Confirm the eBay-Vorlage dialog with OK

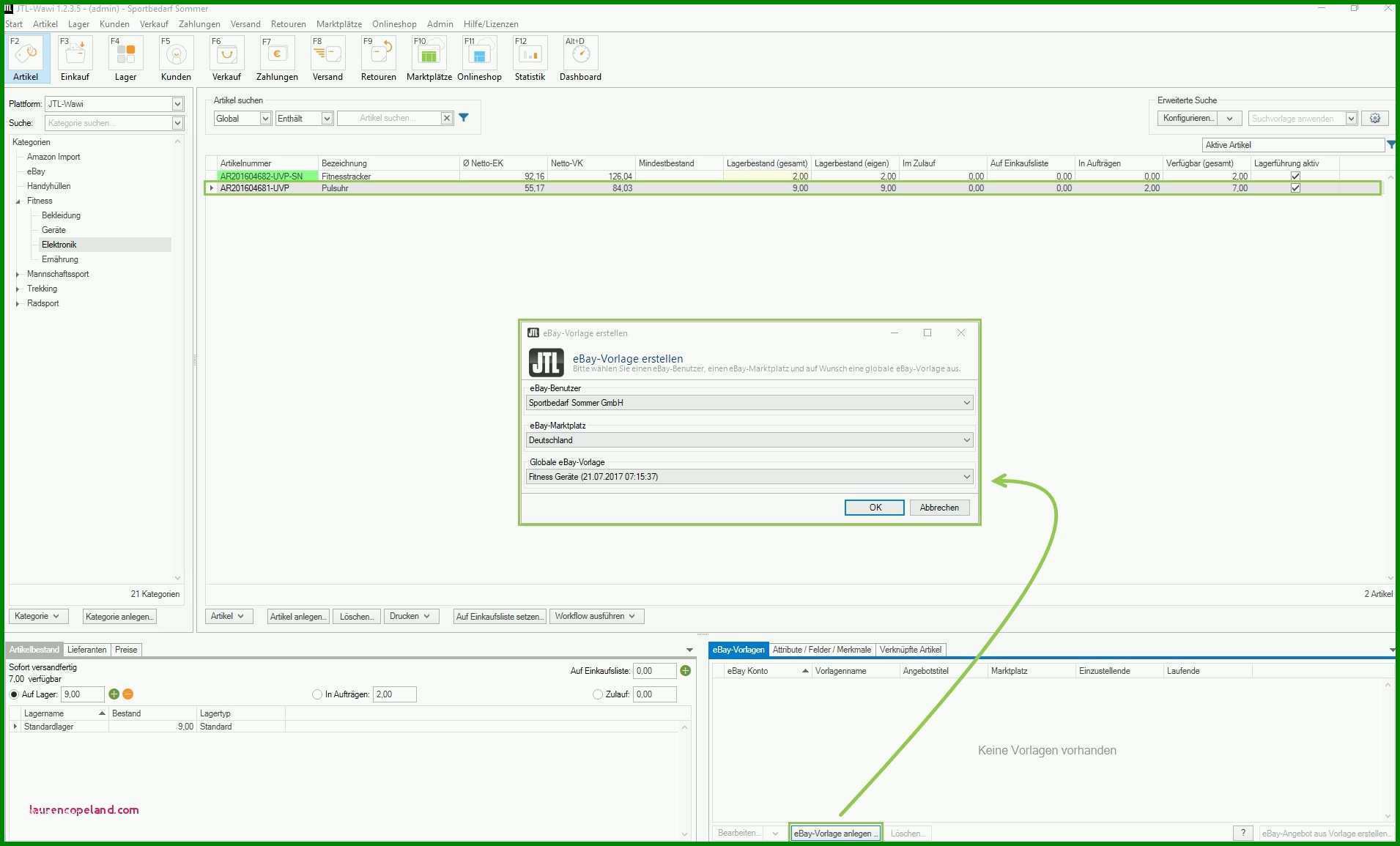(875, 508)
